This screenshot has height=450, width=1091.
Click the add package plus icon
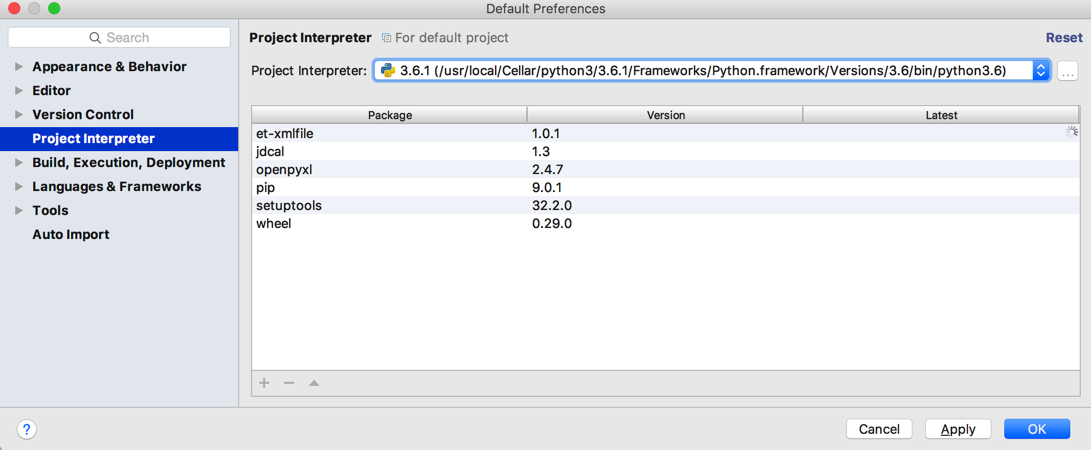[x=264, y=383]
